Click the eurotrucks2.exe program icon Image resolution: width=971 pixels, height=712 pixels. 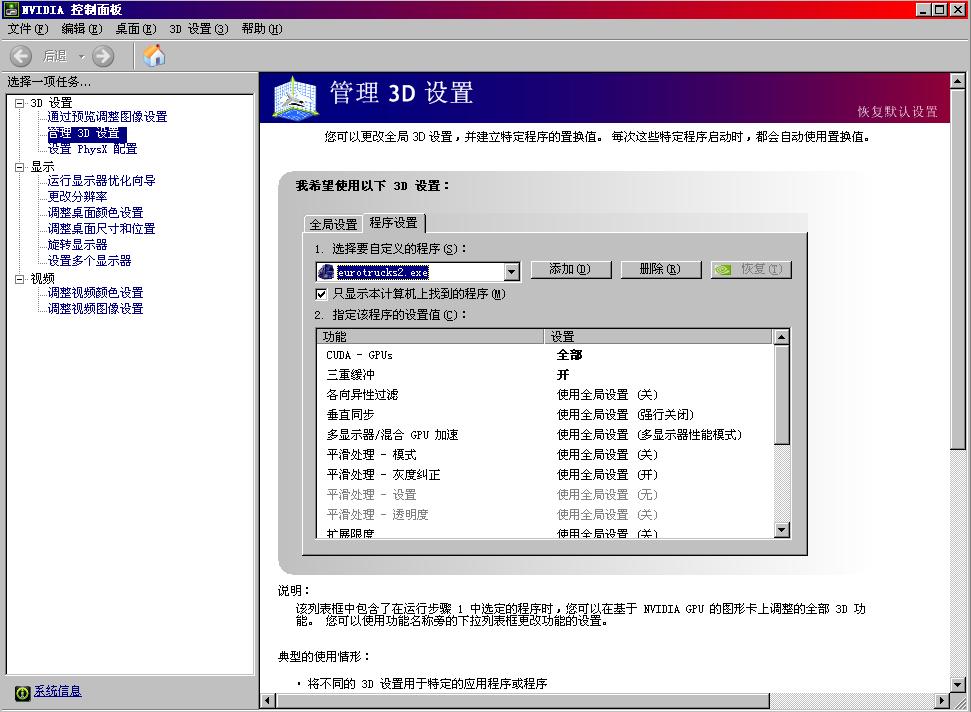[x=326, y=271]
